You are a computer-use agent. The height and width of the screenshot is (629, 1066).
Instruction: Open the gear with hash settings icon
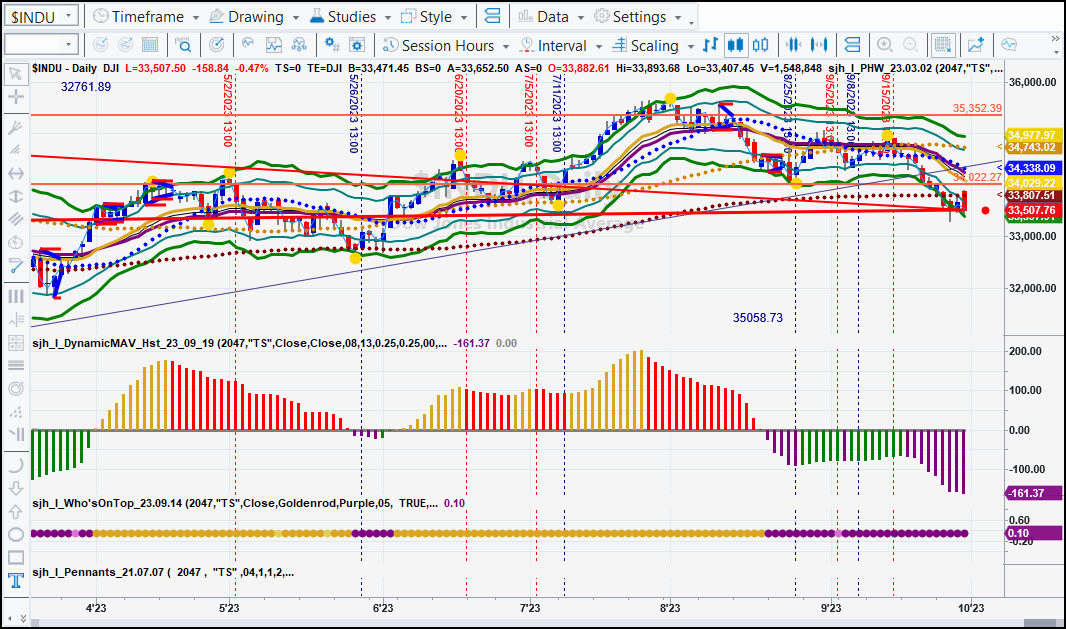[332, 46]
